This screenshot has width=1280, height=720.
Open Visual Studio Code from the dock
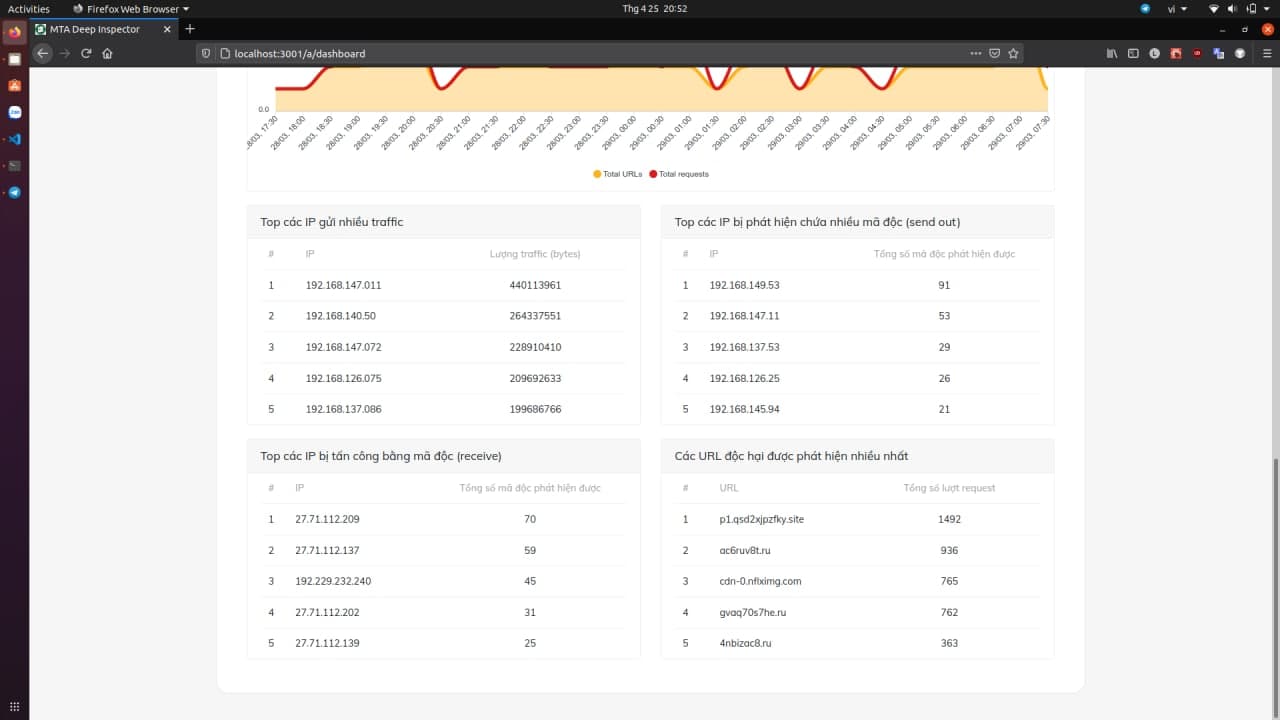point(14,139)
